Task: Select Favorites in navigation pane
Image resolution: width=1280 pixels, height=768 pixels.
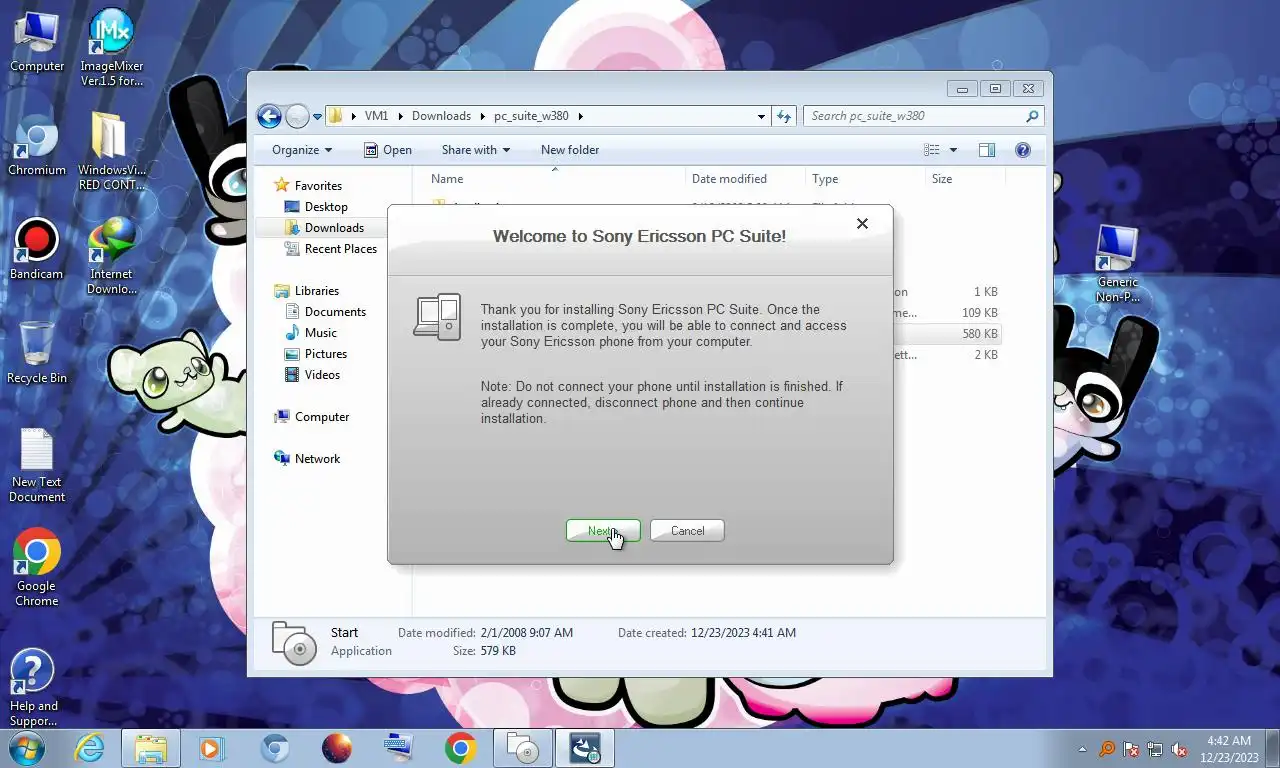Action: coord(308,186)
